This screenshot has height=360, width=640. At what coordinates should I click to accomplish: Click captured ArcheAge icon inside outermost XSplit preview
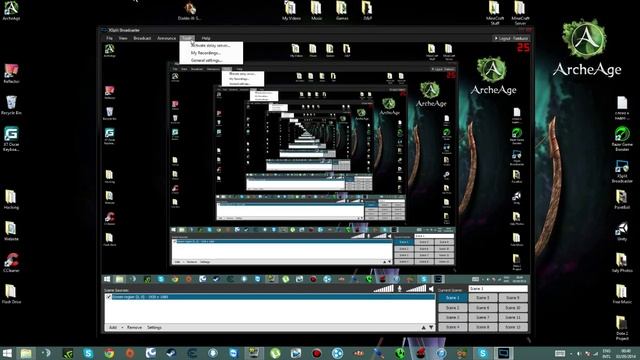pyautogui.click(x=109, y=51)
